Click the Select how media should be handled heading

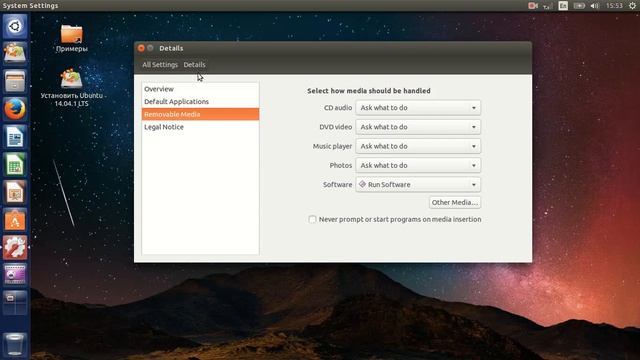[x=369, y=91]
